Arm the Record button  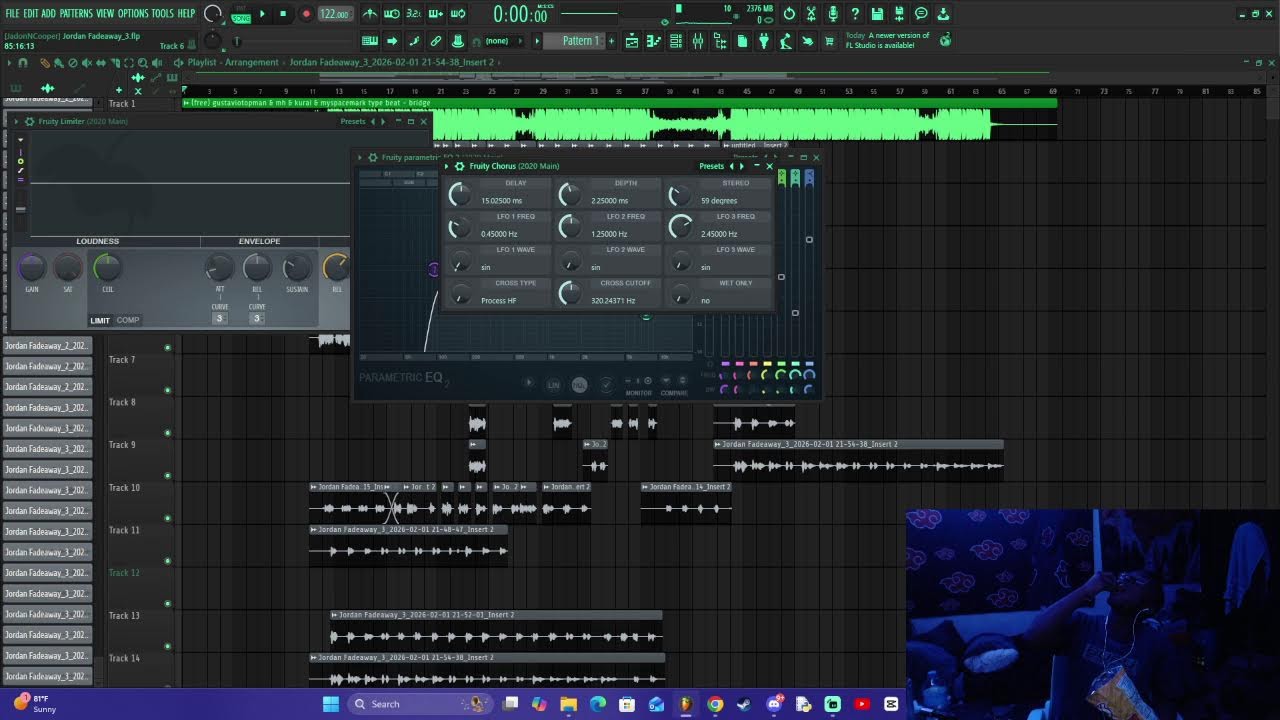click(x=306, y=14)
